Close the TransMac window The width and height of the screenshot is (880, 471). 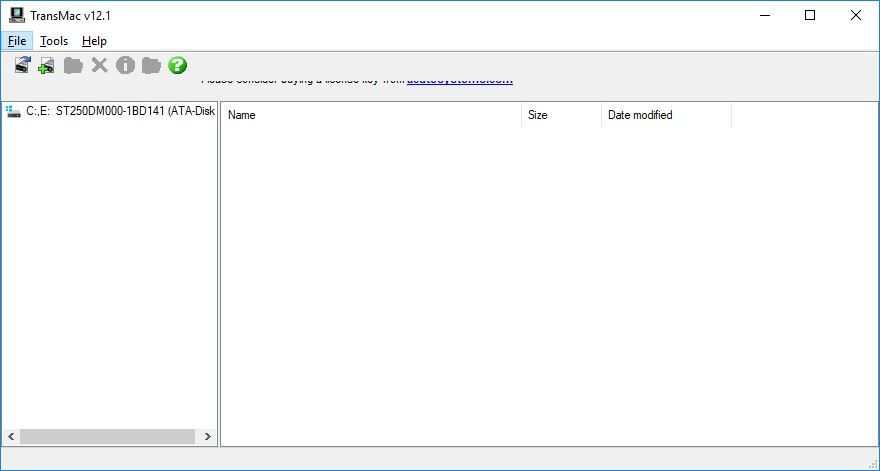[x=856, y=15]
